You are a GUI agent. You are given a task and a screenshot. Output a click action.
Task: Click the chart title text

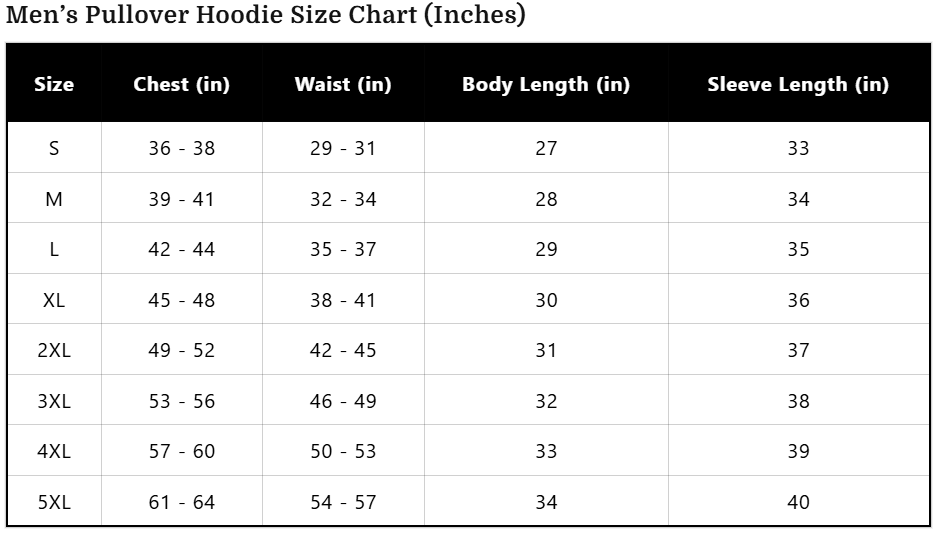pos(266,16)
